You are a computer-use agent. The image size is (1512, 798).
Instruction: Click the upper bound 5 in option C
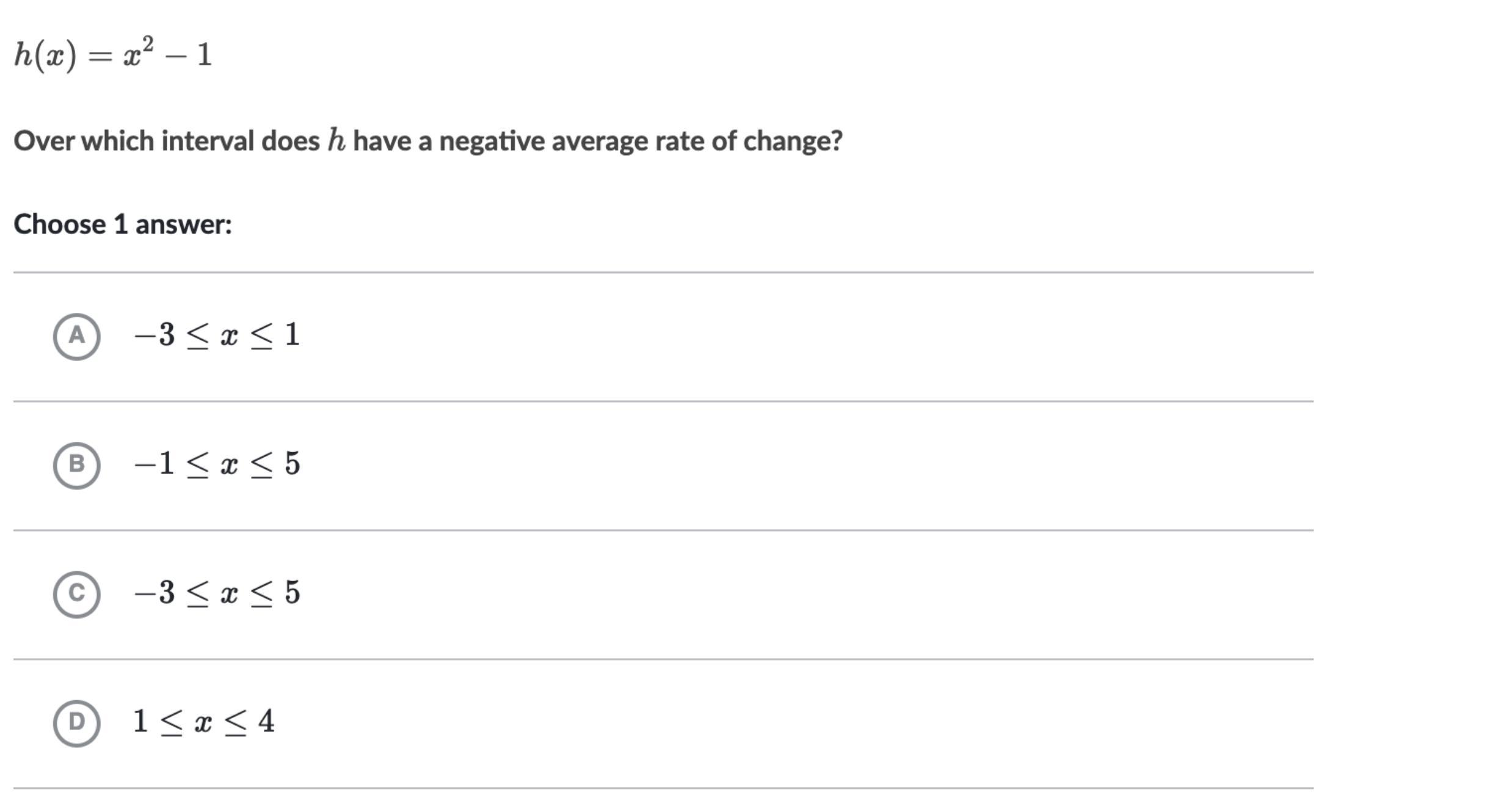[292, 593]
